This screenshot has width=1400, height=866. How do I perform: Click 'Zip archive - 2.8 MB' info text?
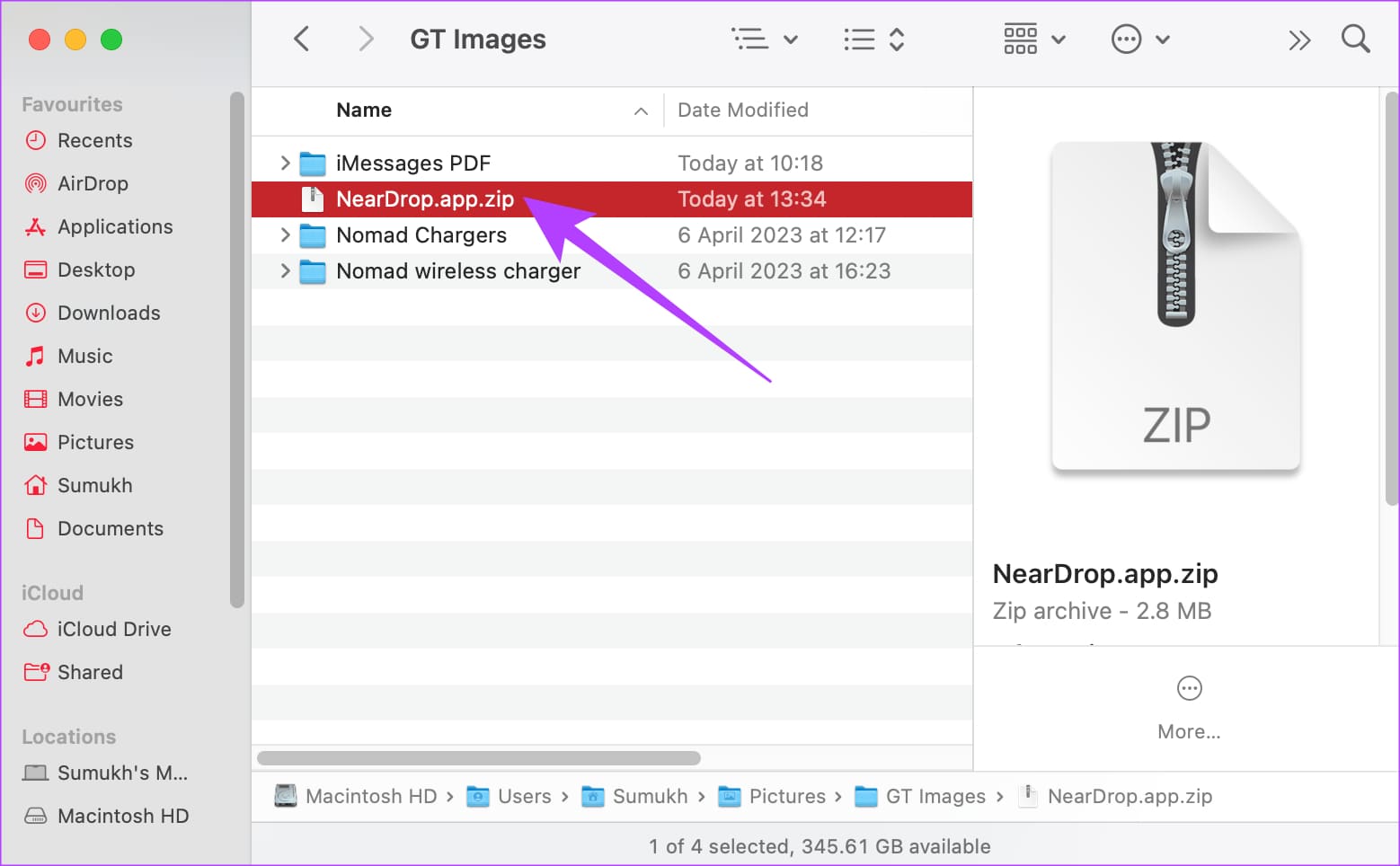pyautogui.click(x=1102, y=611)
